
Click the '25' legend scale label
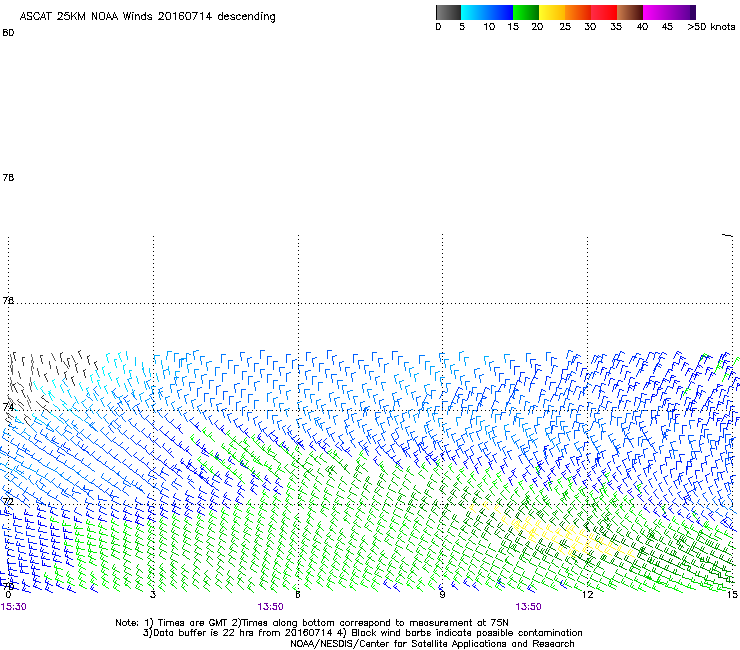(x=565, y=27)
